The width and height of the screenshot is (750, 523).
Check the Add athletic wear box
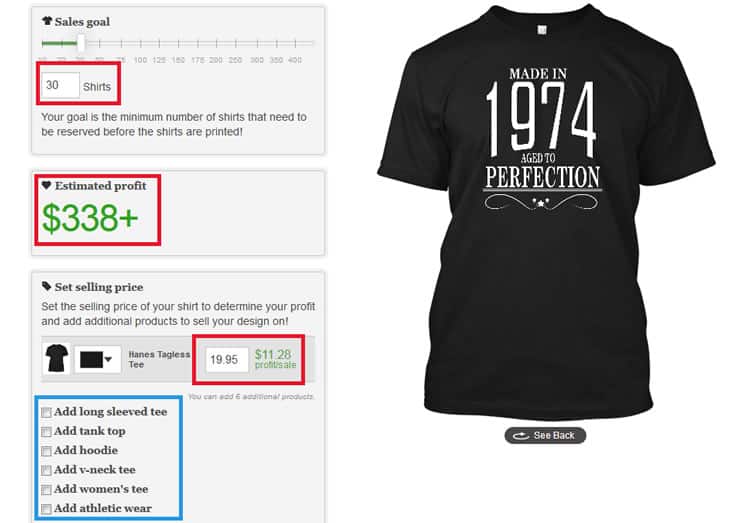tap(46, 509)
